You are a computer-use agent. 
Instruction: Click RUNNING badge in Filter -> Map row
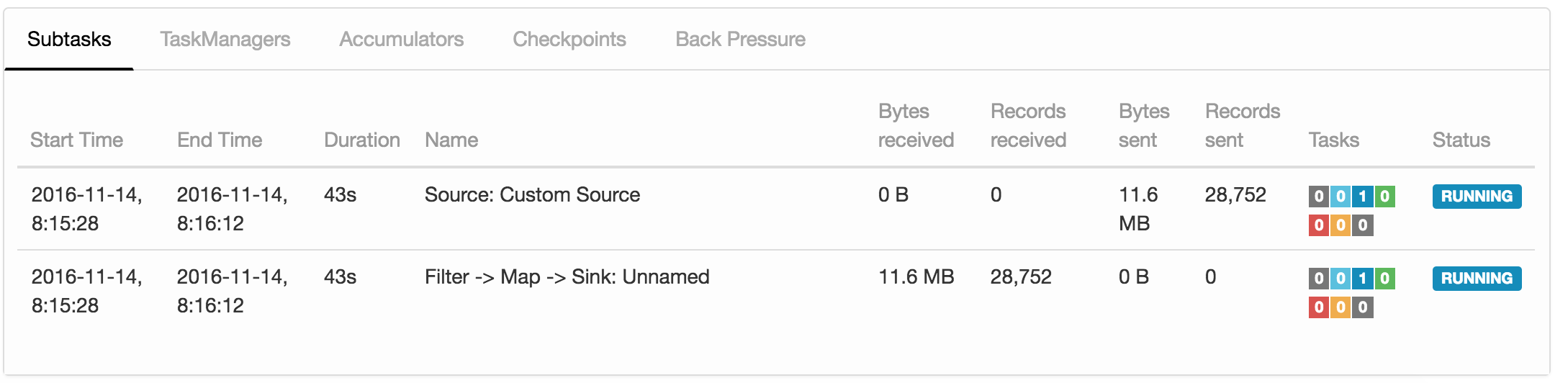pos(1476,279)
